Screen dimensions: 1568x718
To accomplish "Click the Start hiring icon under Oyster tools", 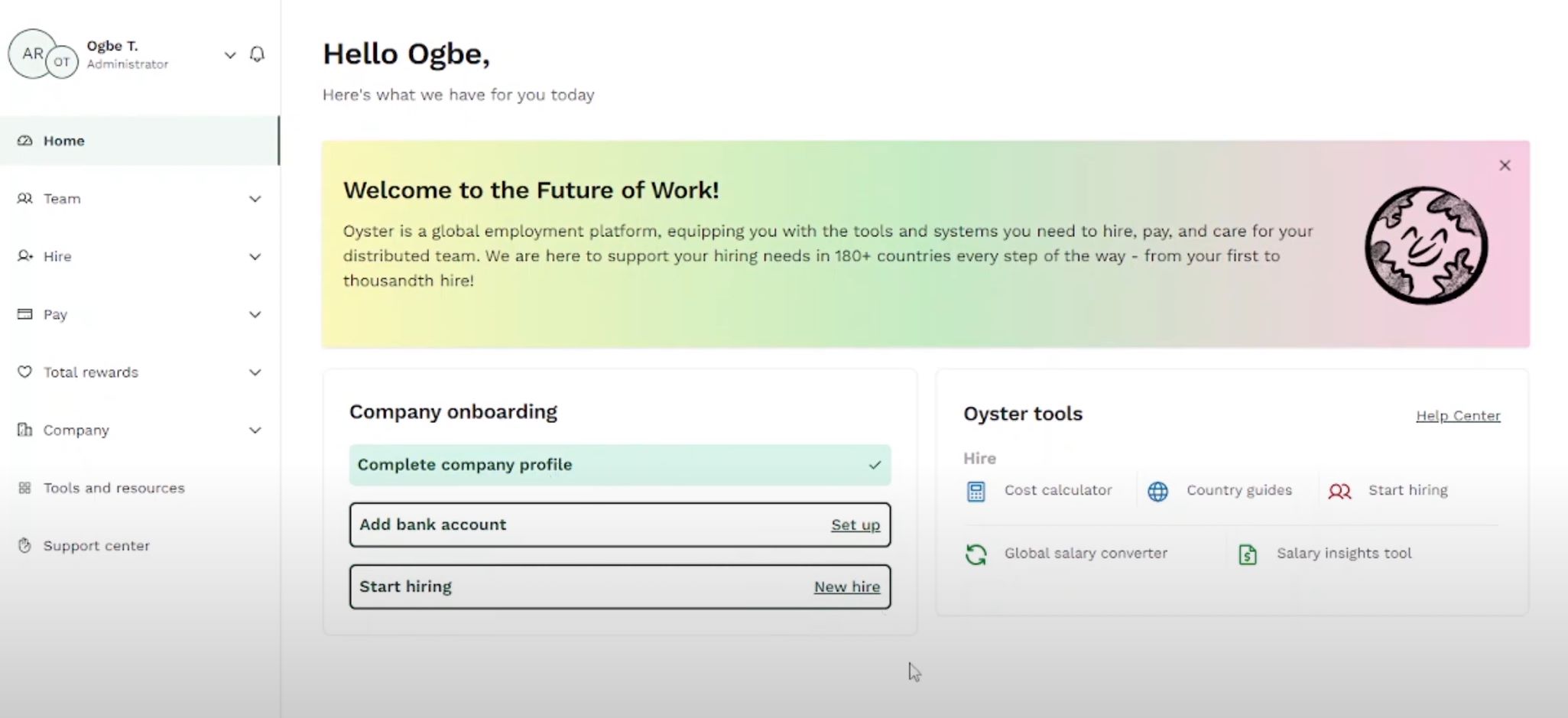I will tap(1339, 491).
